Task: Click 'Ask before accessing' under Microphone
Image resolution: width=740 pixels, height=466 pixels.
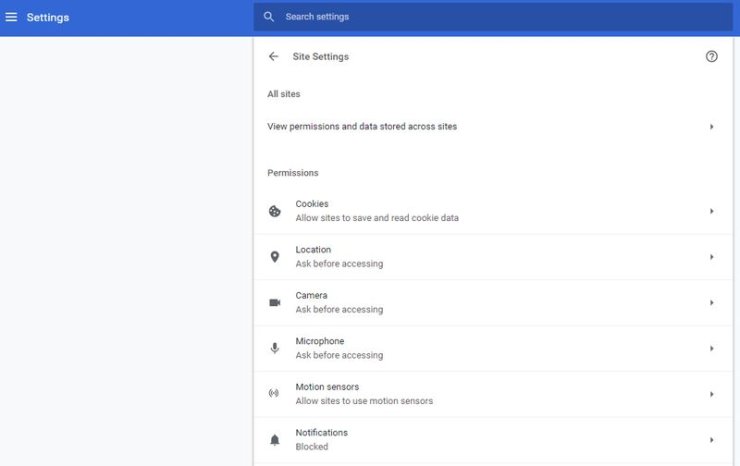Action: pos(339,355)
